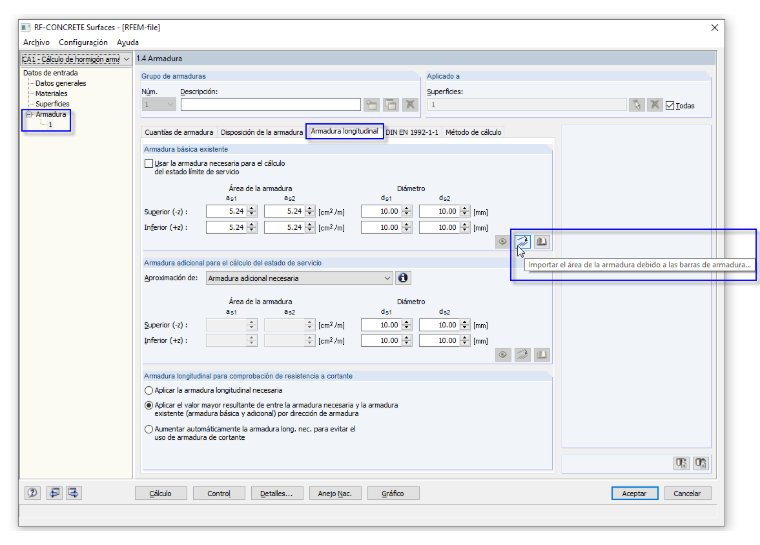Open the Archivo menu
Image resolution: width=760 pixels, height=545 pixels.
click(x=36, y=42)
